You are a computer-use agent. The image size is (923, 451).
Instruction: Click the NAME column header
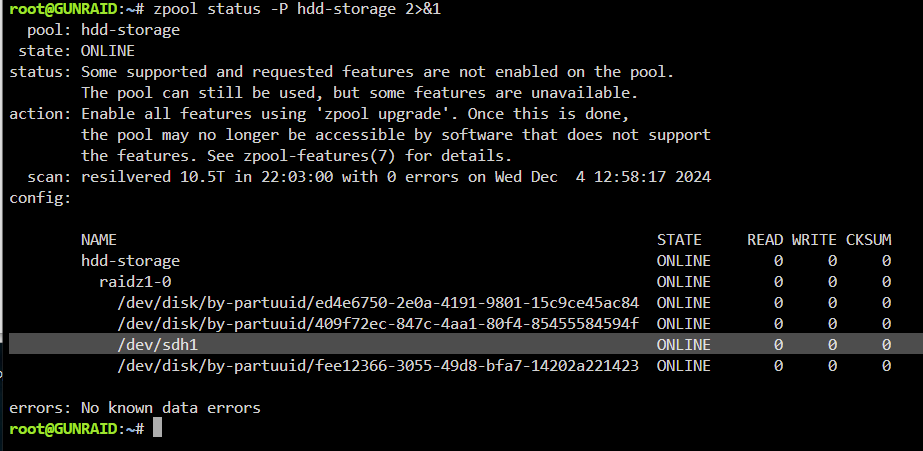coord(99,240)
